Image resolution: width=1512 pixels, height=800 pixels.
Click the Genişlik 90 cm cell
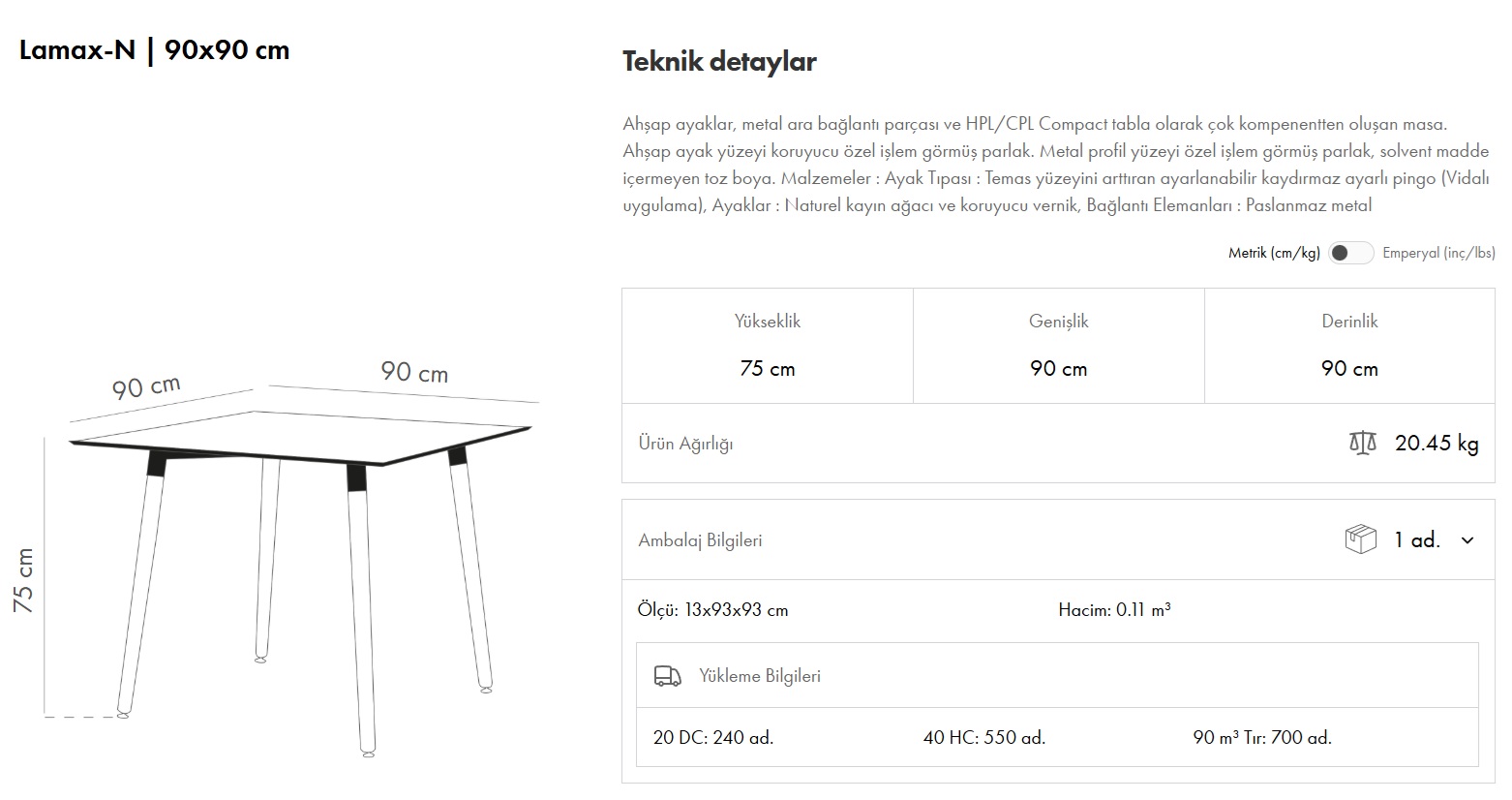[1058, 346]
